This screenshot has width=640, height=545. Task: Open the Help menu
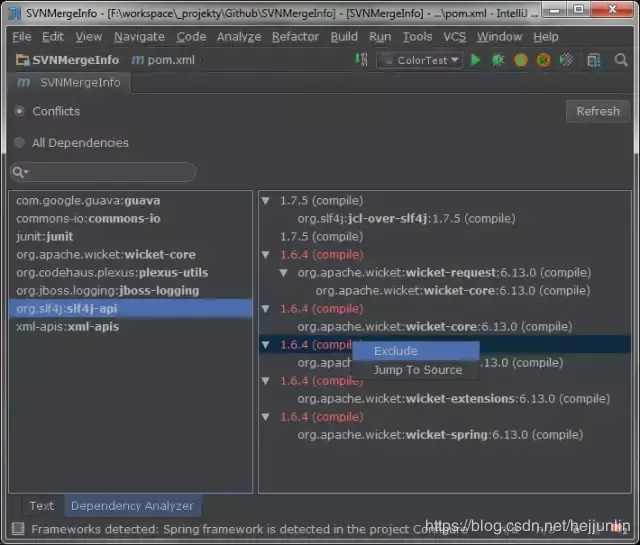coord(546,37)
